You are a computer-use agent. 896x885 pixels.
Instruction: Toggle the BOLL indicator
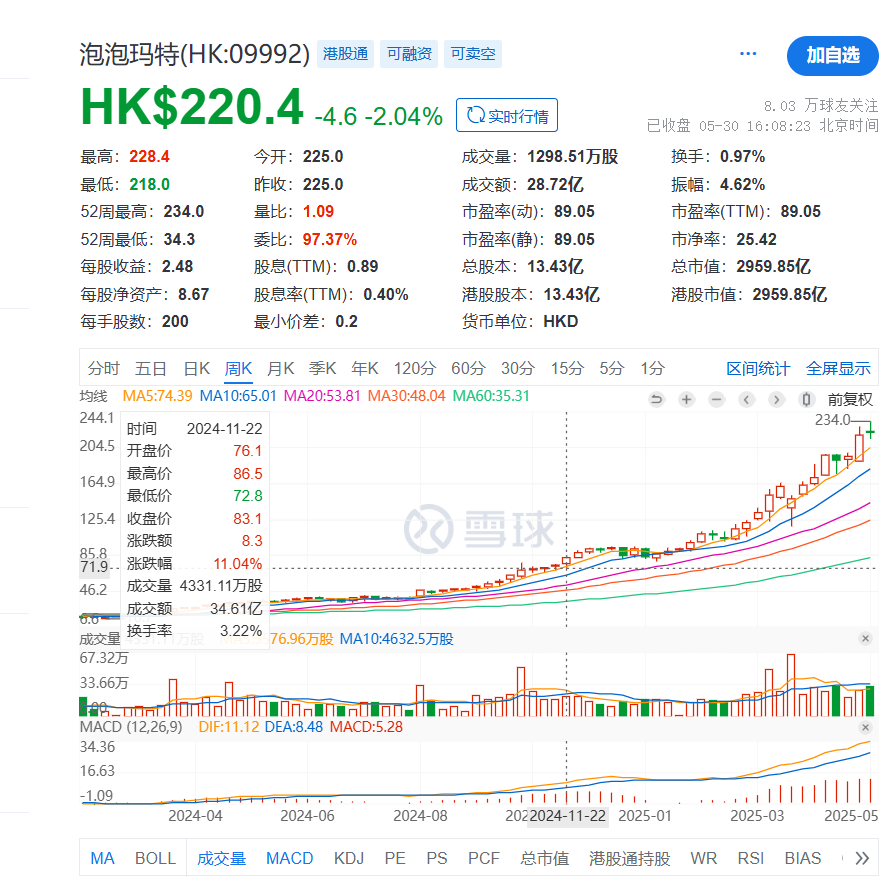coord(155,858)
